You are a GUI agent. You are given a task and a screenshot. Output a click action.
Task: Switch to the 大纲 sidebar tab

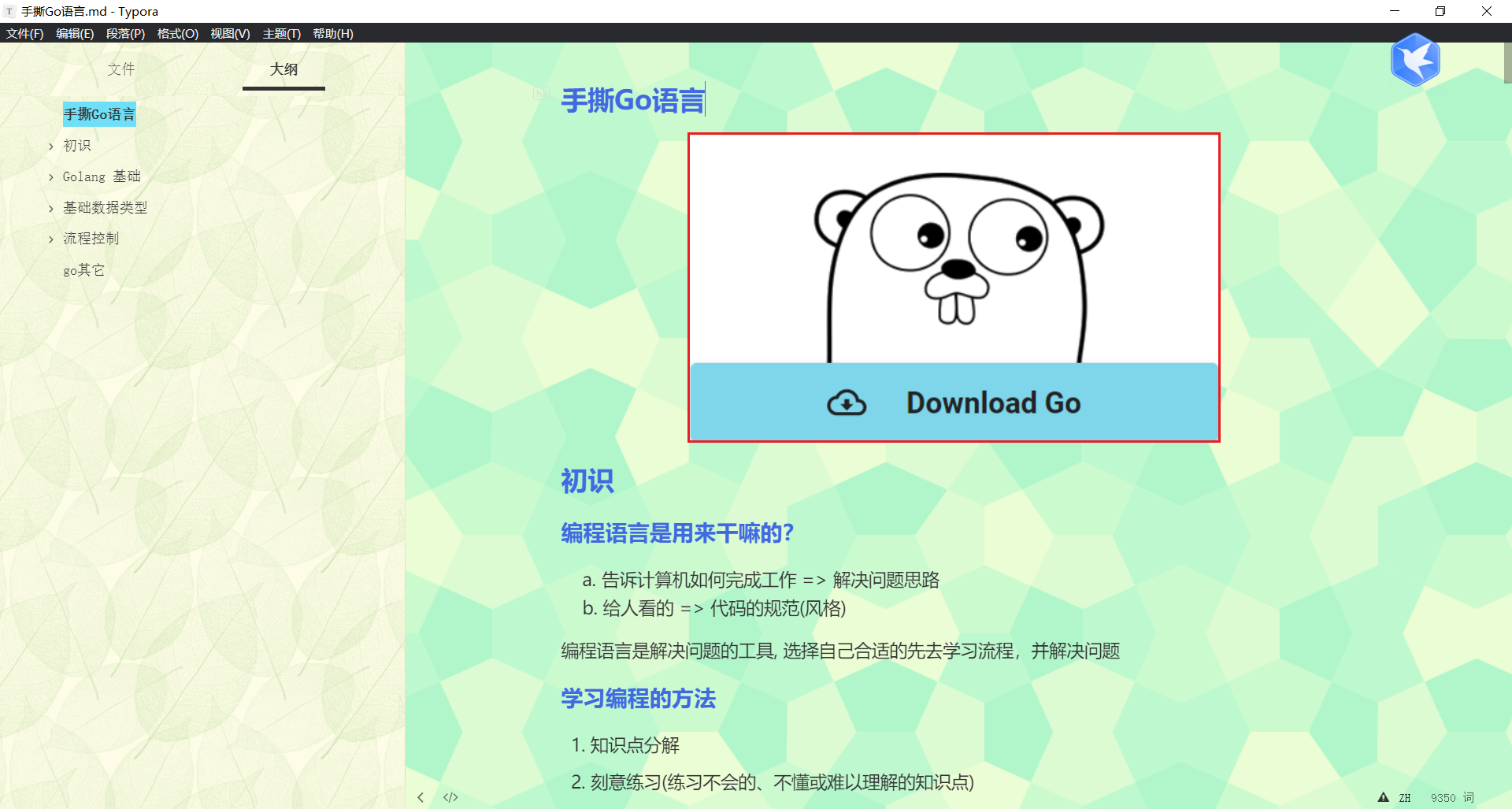click(x=283, y=69)
